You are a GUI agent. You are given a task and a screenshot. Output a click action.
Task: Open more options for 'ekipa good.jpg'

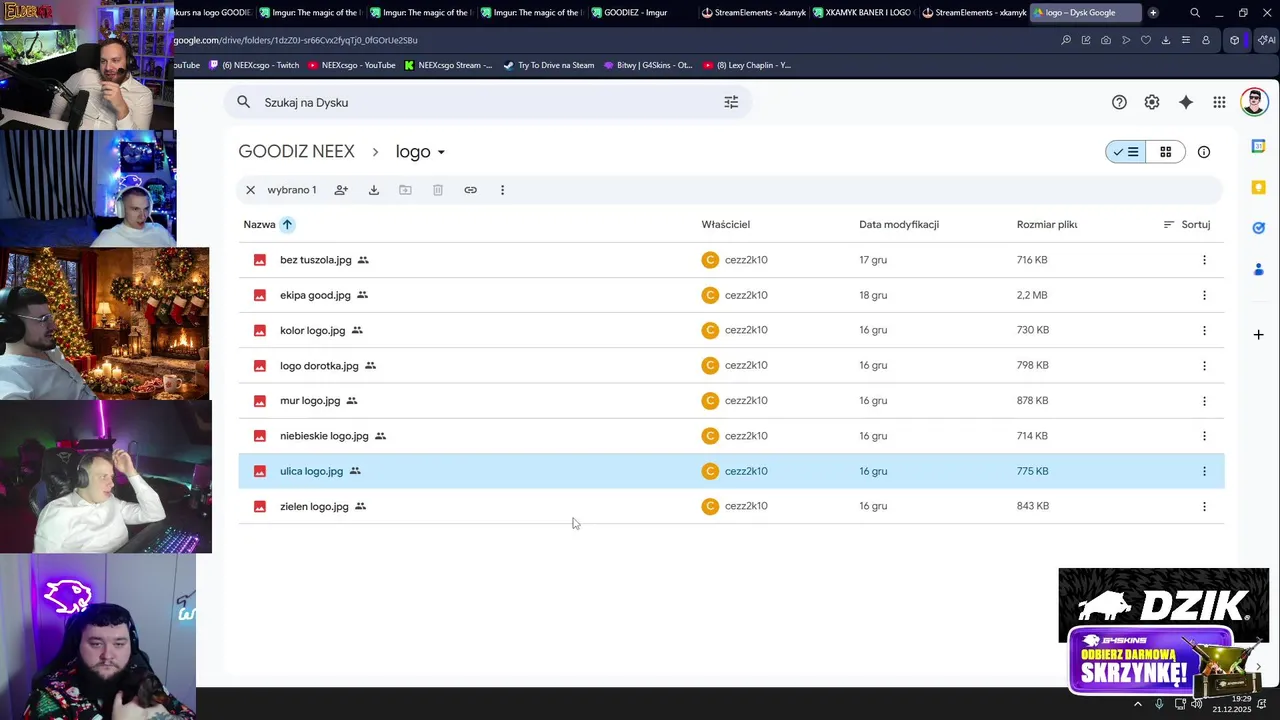click(1204, 295)
